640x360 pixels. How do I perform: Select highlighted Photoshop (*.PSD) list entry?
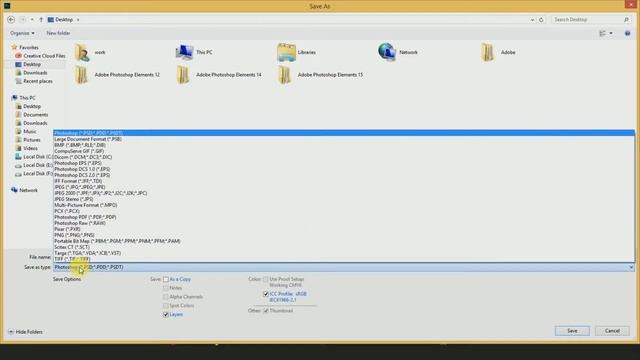(344, 133)
